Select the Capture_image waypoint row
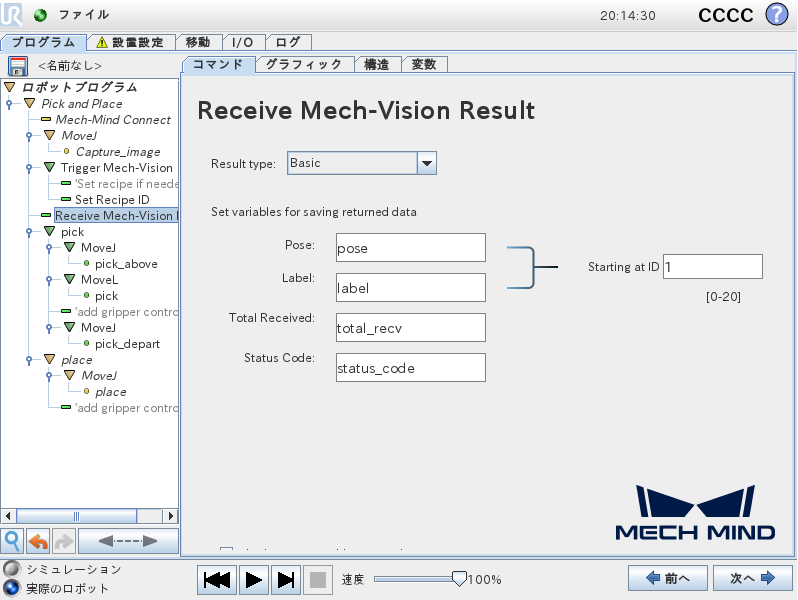 click(x=118, y=152)
